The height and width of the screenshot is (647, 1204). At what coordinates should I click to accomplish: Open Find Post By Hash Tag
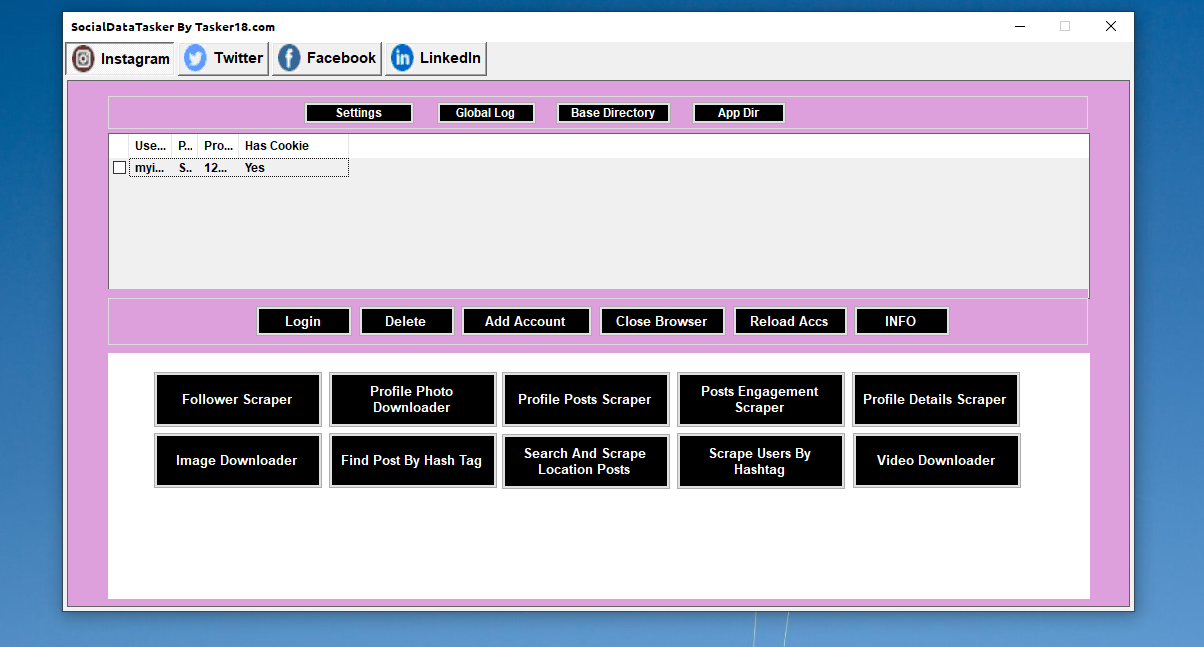pyautogui.click(x=412, y=461)
